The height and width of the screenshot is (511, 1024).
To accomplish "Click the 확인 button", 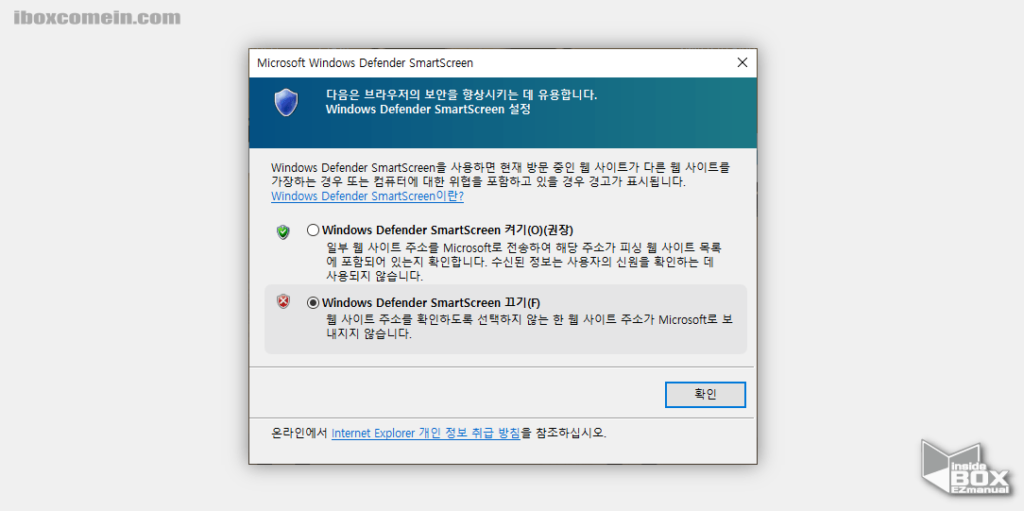I will point(705,395).
